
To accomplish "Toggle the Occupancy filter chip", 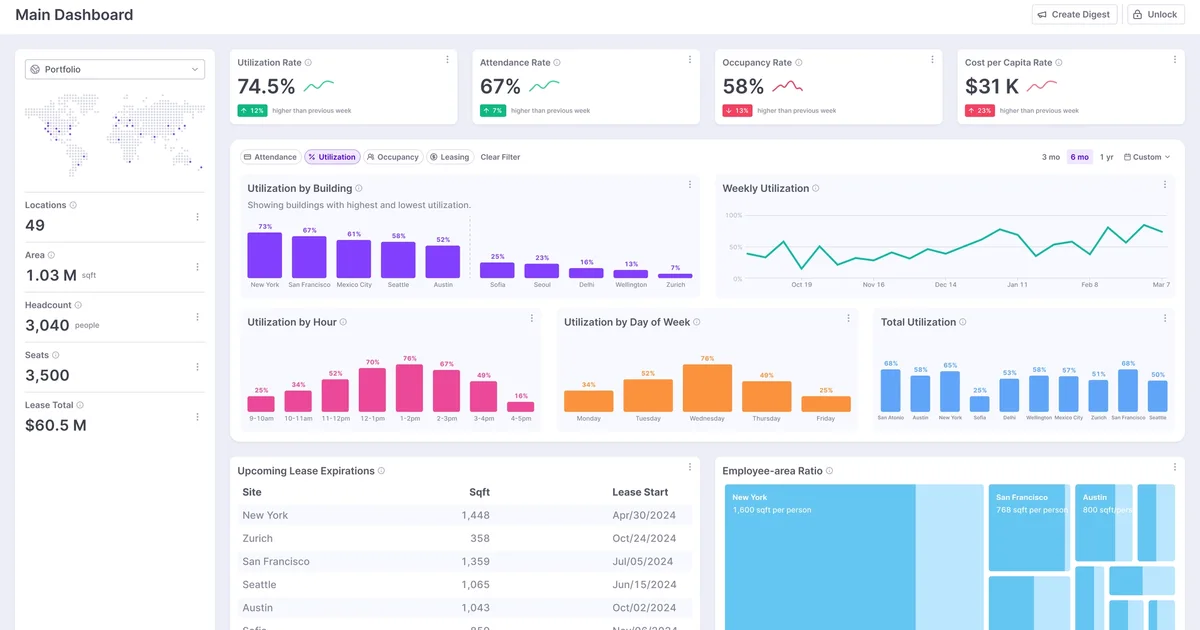I will (392, 157).
